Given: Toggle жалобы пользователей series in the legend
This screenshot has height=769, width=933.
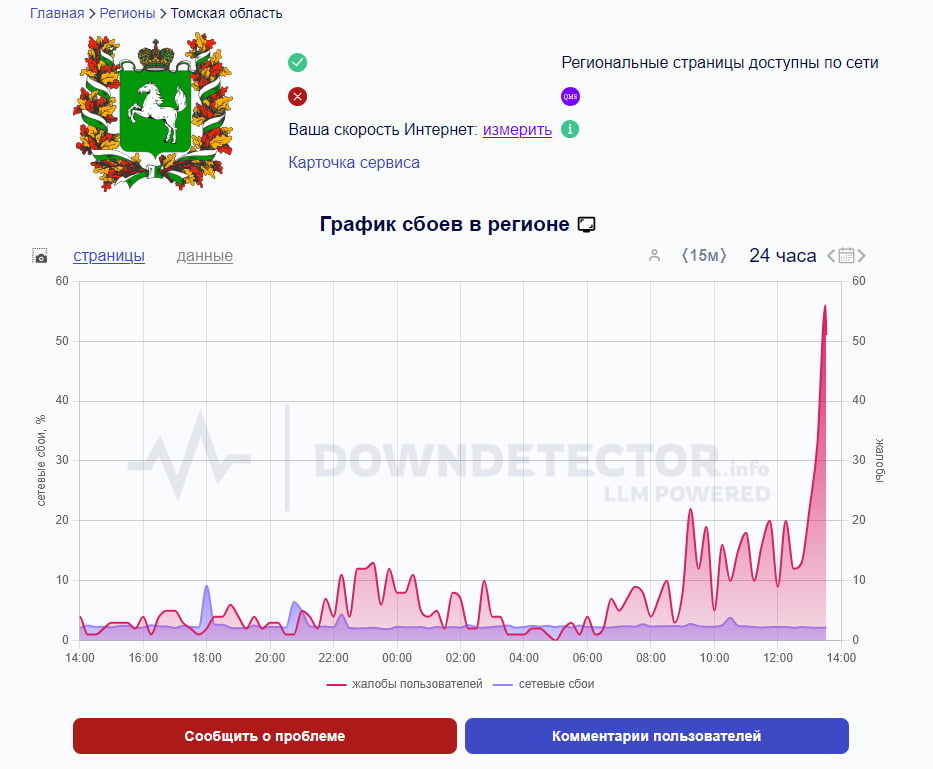Looking at the screenshot, I should [x=405, y=685].
